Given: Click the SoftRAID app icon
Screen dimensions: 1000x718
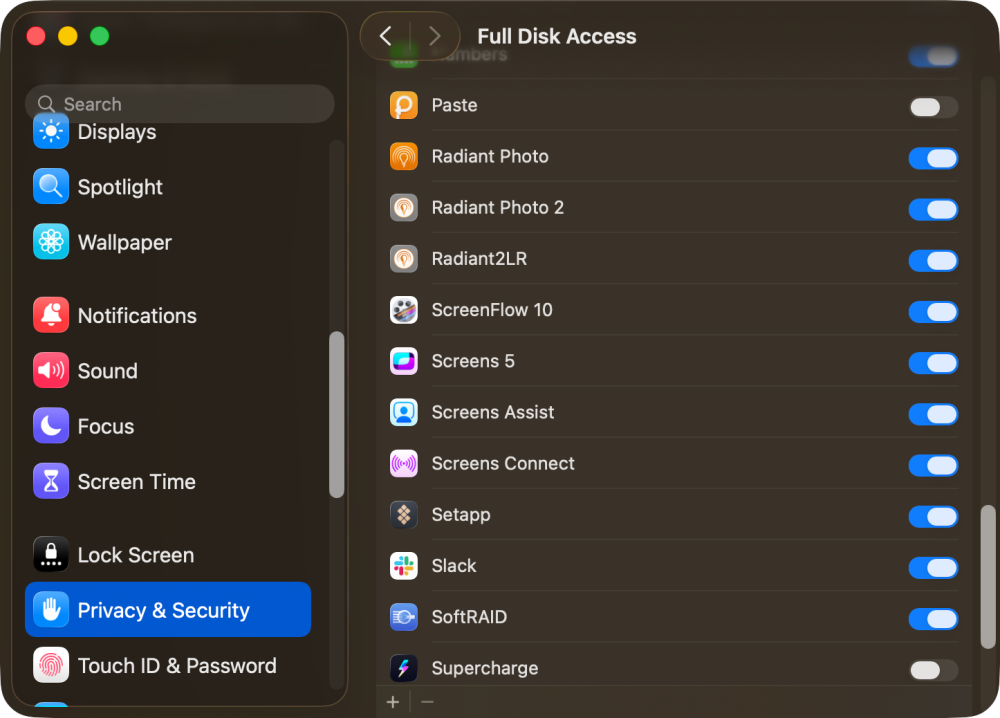Looking at the screenshot, I should pos(404,617).
